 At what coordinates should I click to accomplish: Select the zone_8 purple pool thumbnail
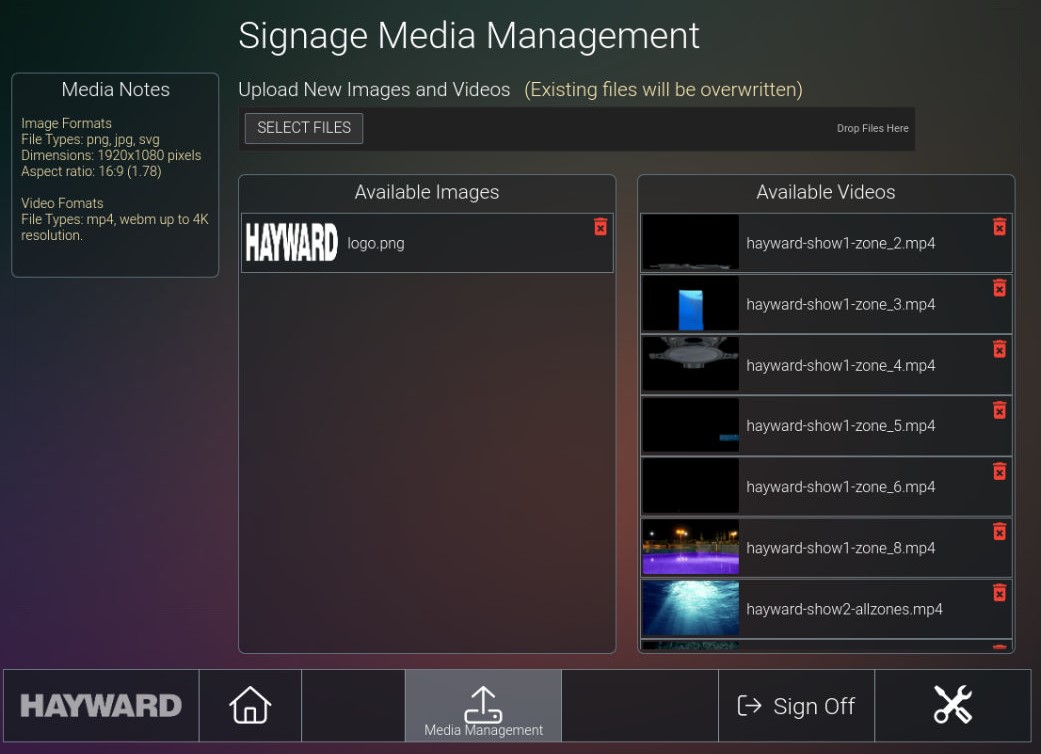pyautogui.click(x=690, y=547)
